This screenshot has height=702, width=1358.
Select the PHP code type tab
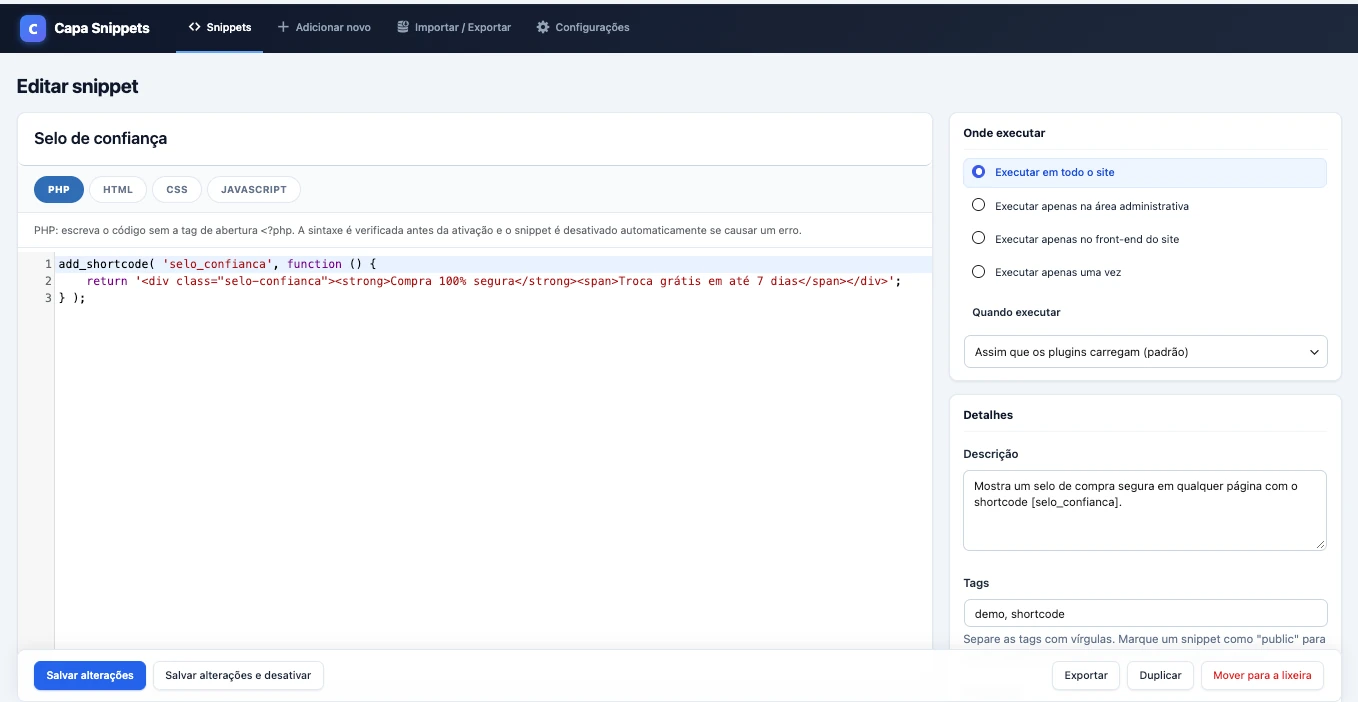pos(59,189)
